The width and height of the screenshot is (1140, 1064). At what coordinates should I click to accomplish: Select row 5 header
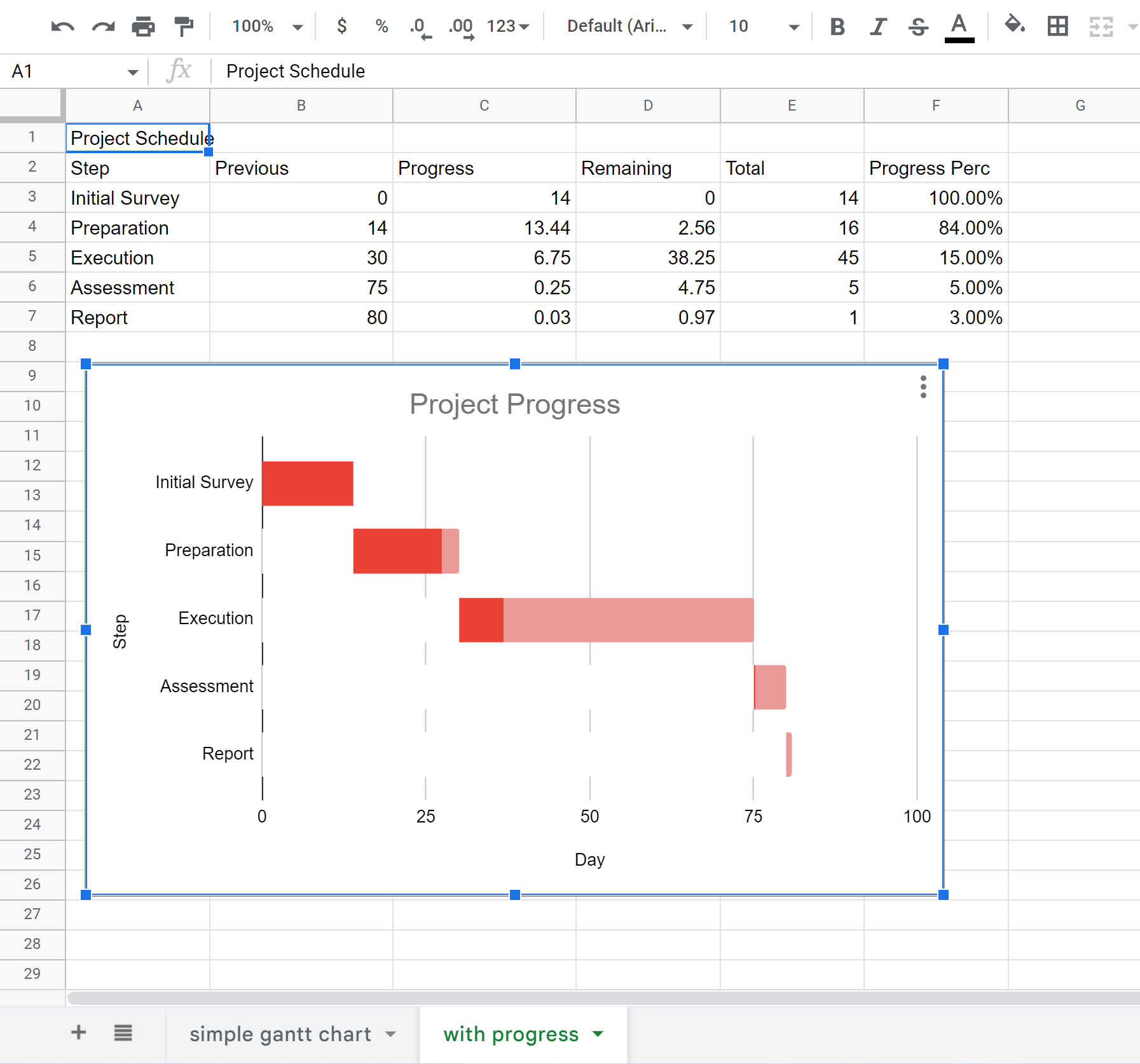point(32,257)
